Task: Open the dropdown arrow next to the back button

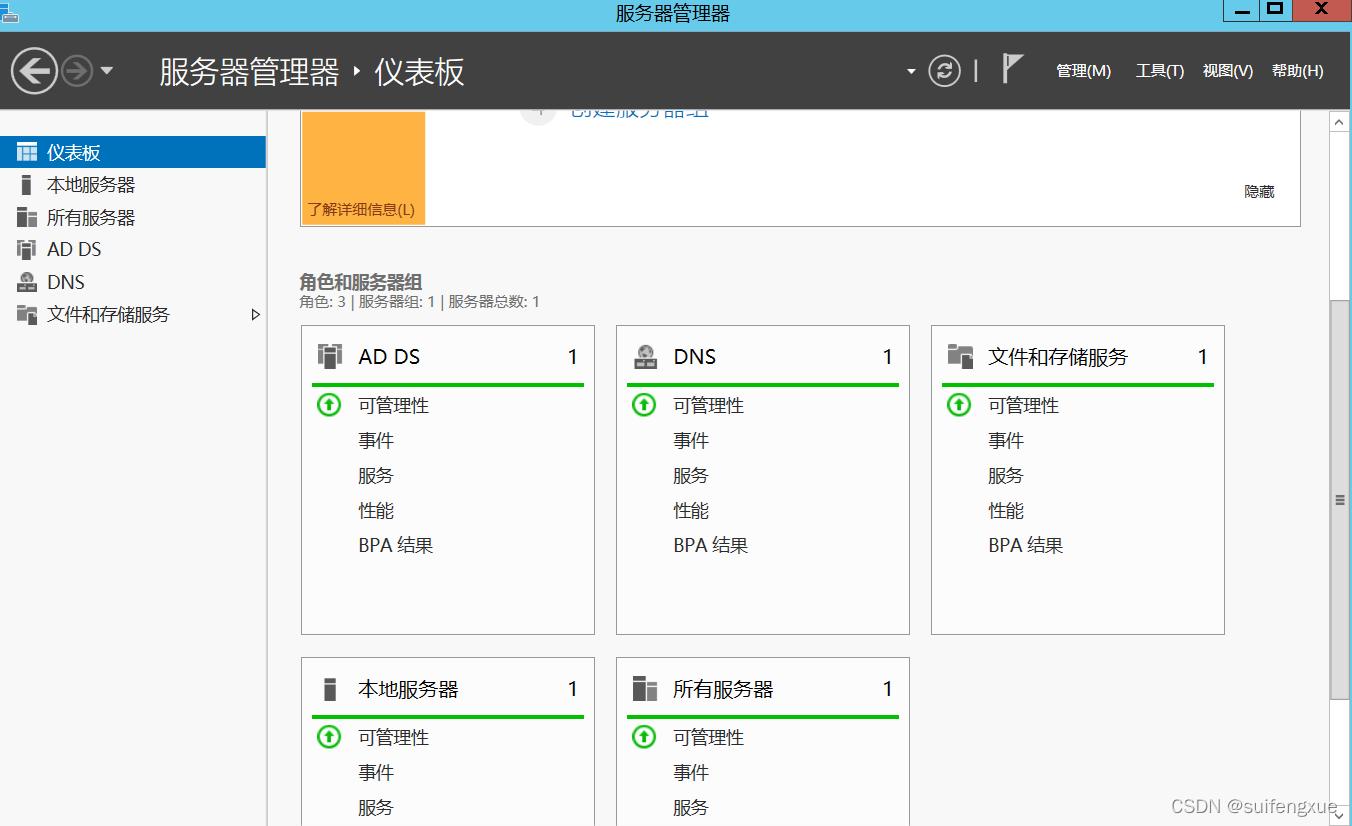Action: [x=105, y=70]
